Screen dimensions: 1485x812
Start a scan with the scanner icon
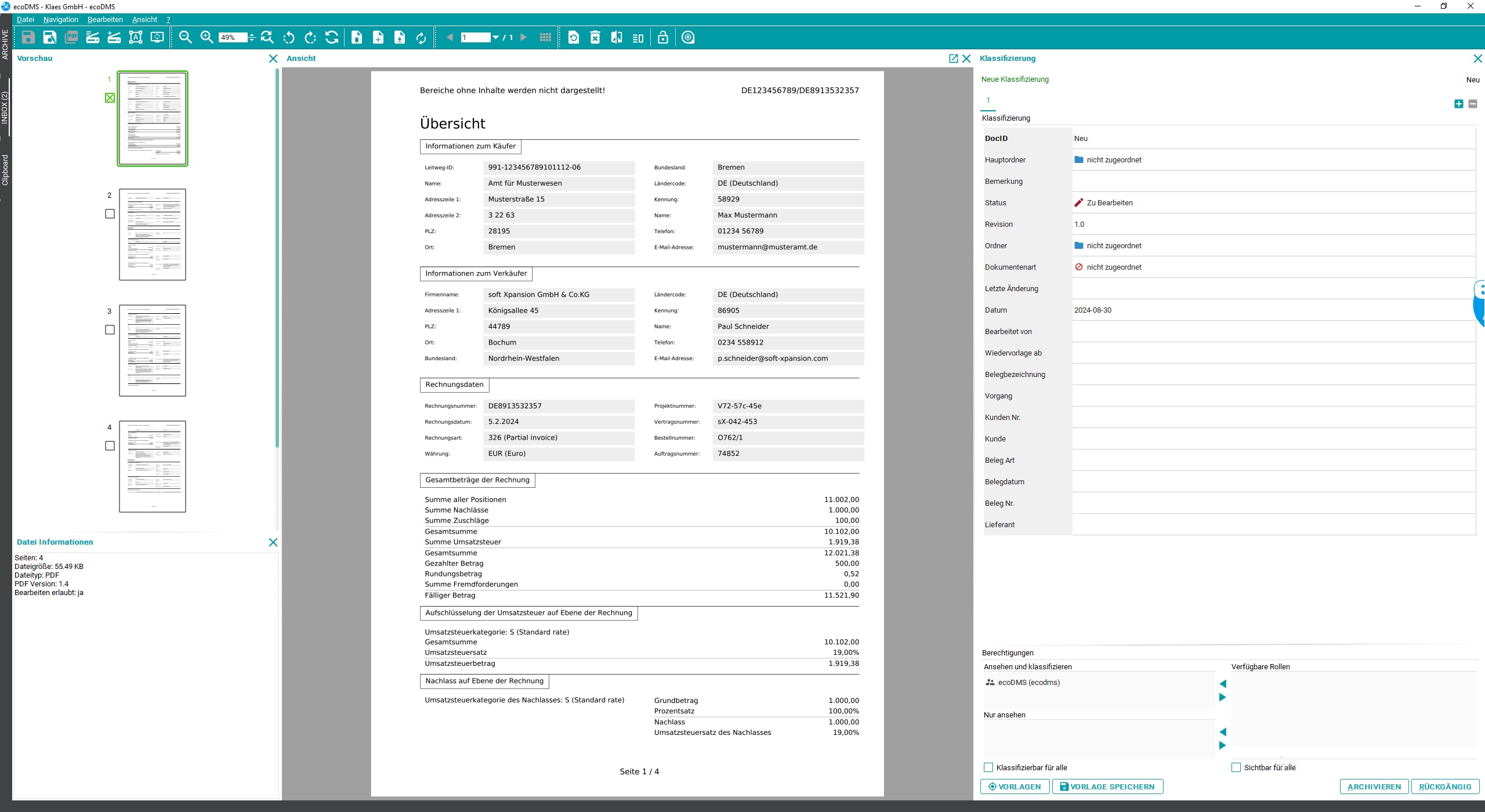pyautogui.click(x=93, y=38)
